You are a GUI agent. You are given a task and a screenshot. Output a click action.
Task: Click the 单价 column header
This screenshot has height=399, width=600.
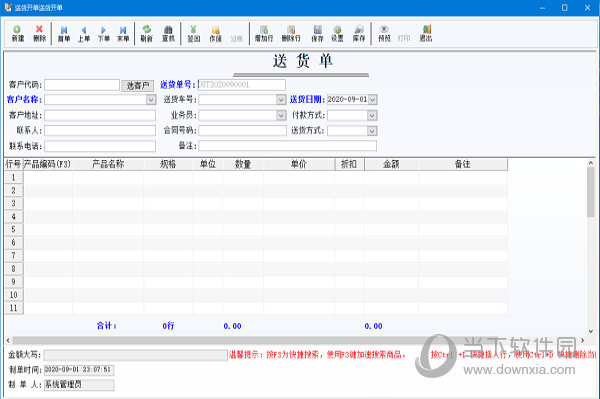click(299, 164)
